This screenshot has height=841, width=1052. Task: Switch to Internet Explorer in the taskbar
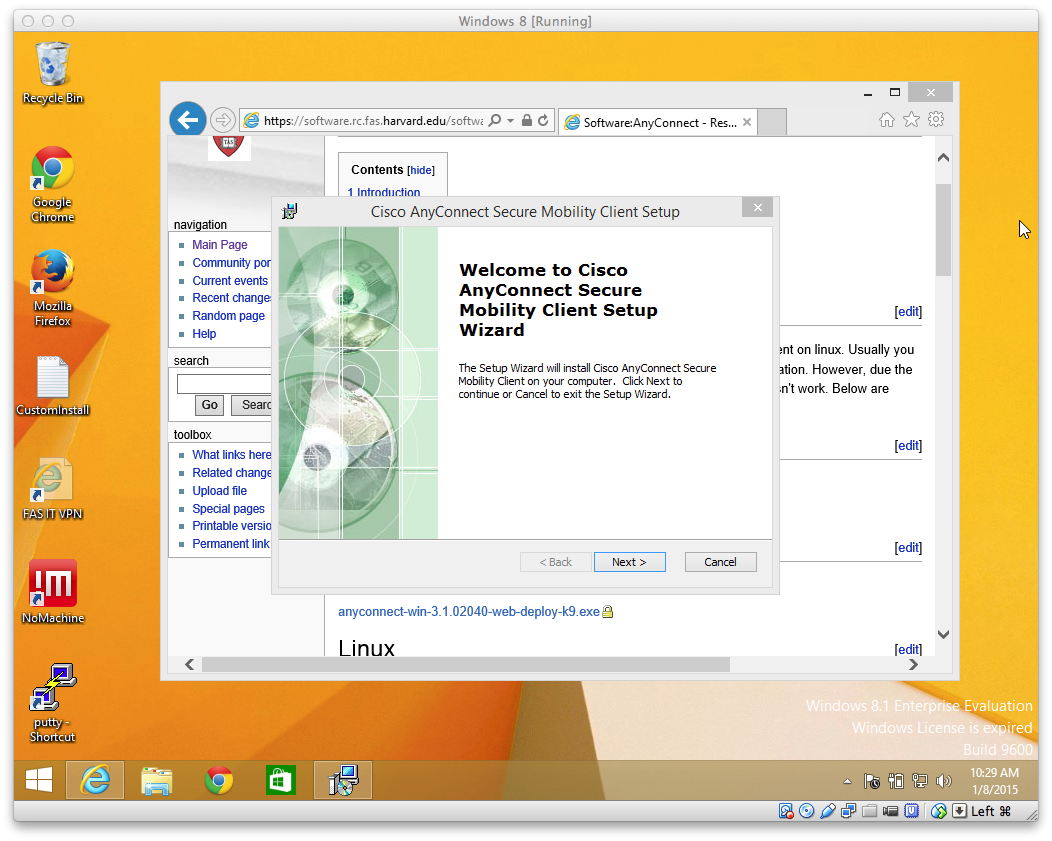(x=95, y=780)
